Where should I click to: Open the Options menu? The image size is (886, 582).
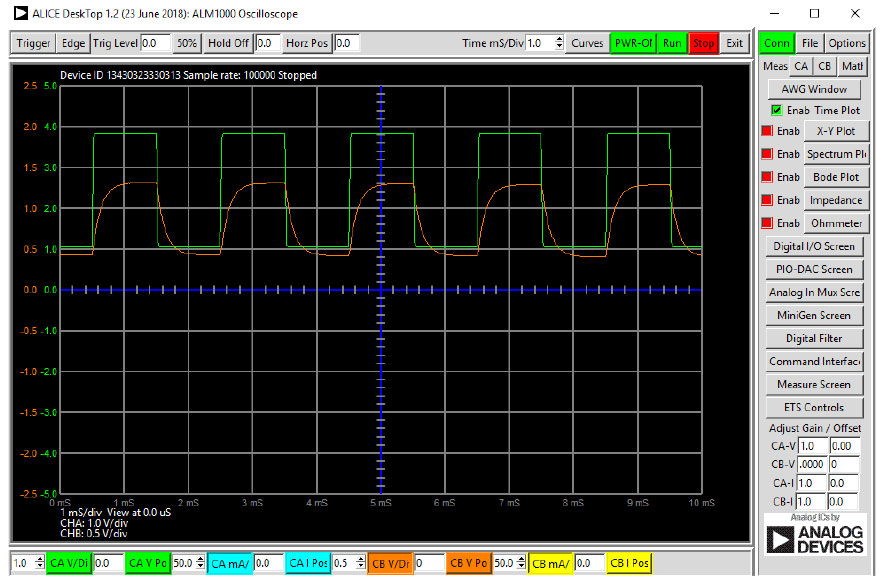pyautogui.click(x=847, y=44)
